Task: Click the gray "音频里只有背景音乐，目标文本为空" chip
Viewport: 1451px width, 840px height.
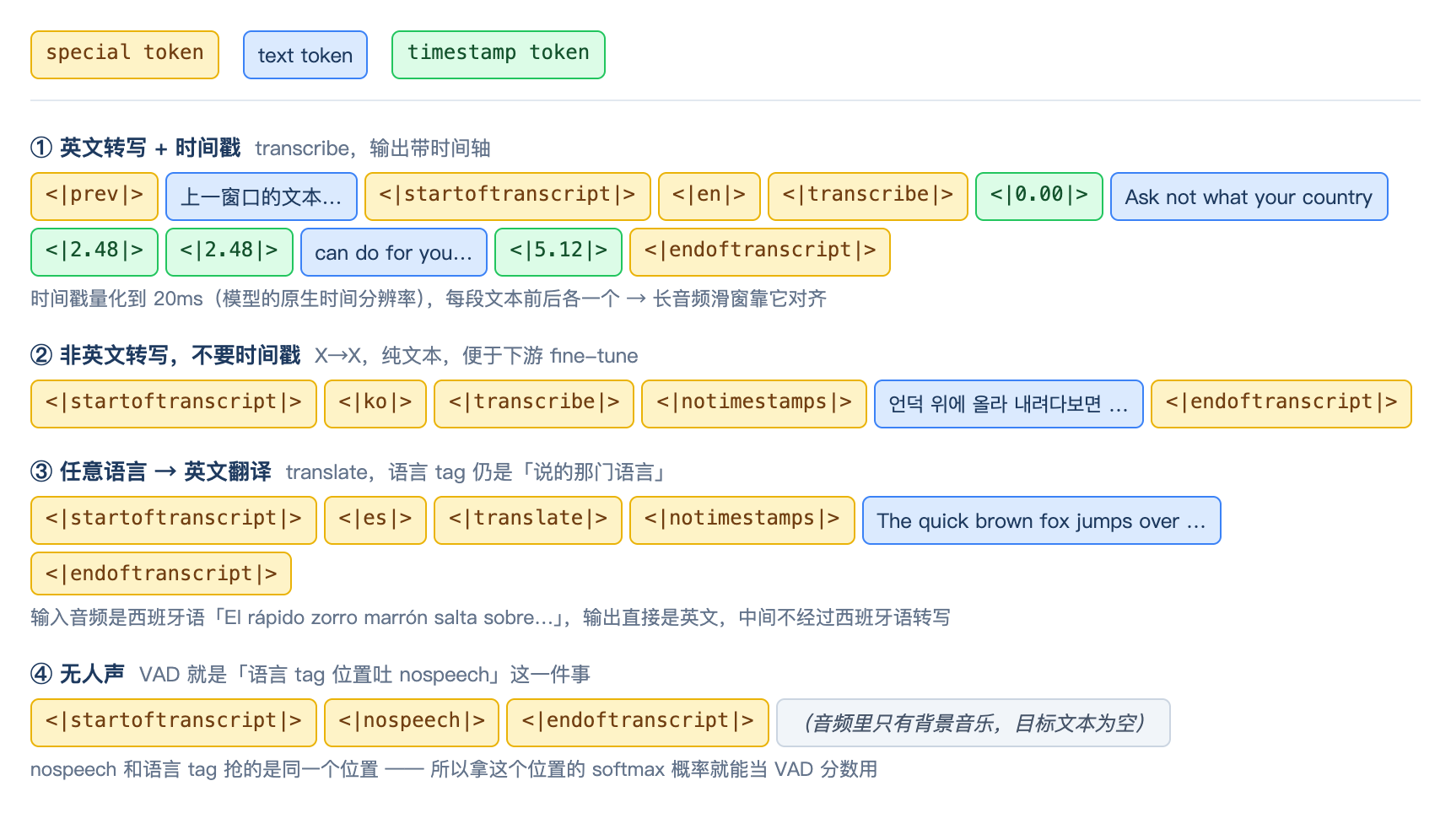Action: 974,723
